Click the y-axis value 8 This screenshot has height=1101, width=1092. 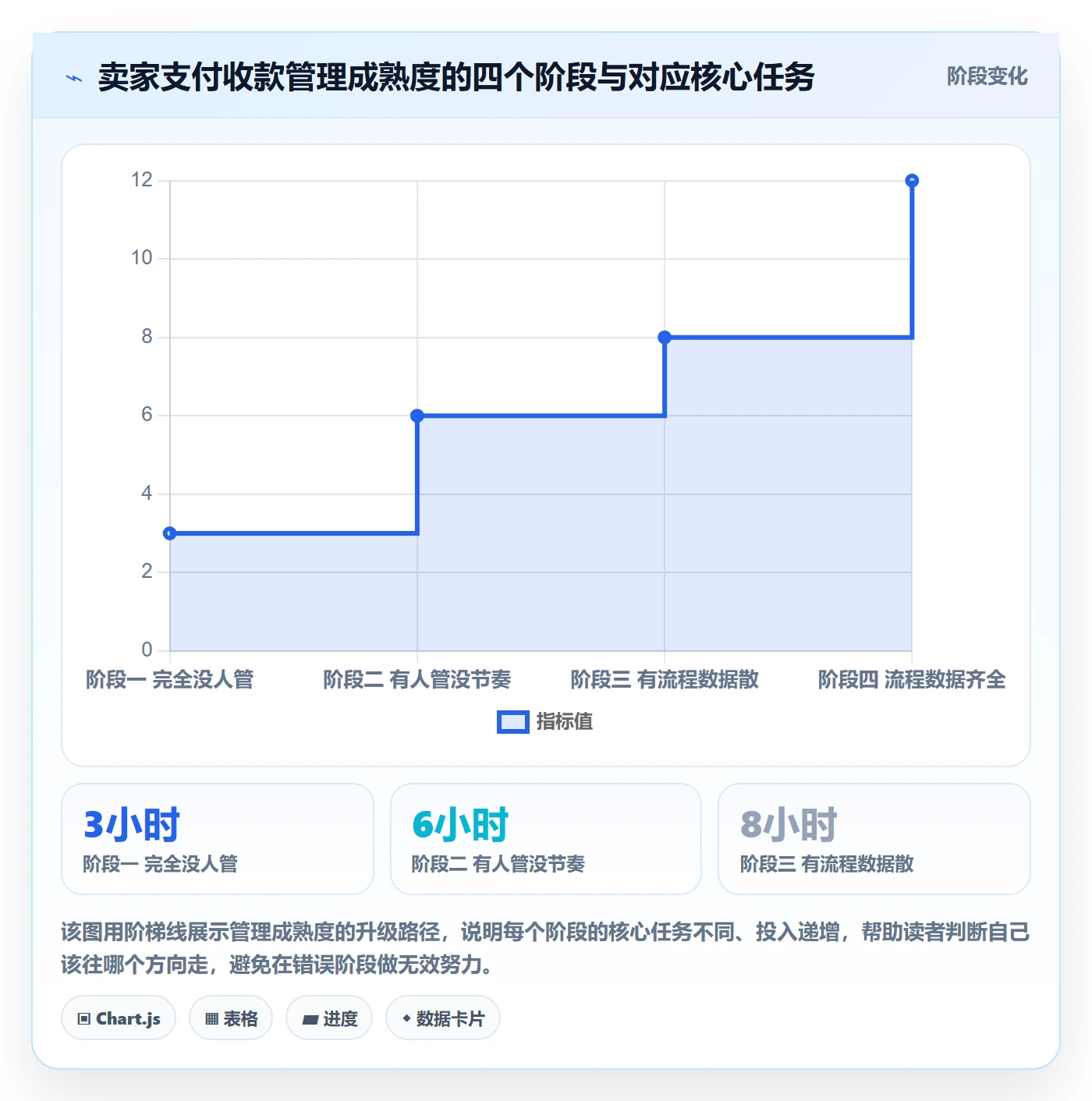pyautogui.click(x=147, y=337)
